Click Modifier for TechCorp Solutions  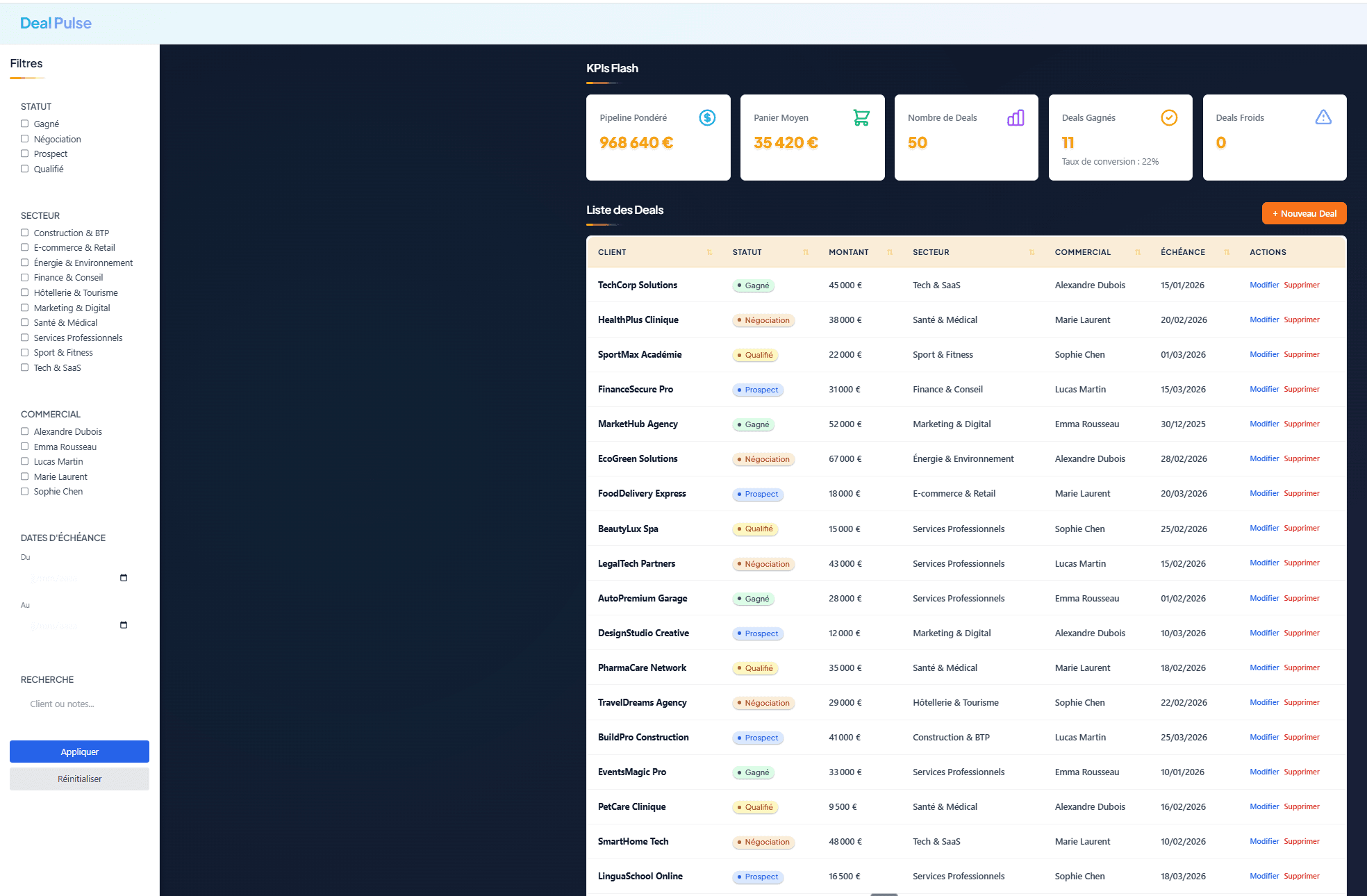(x=1264, y=285)
